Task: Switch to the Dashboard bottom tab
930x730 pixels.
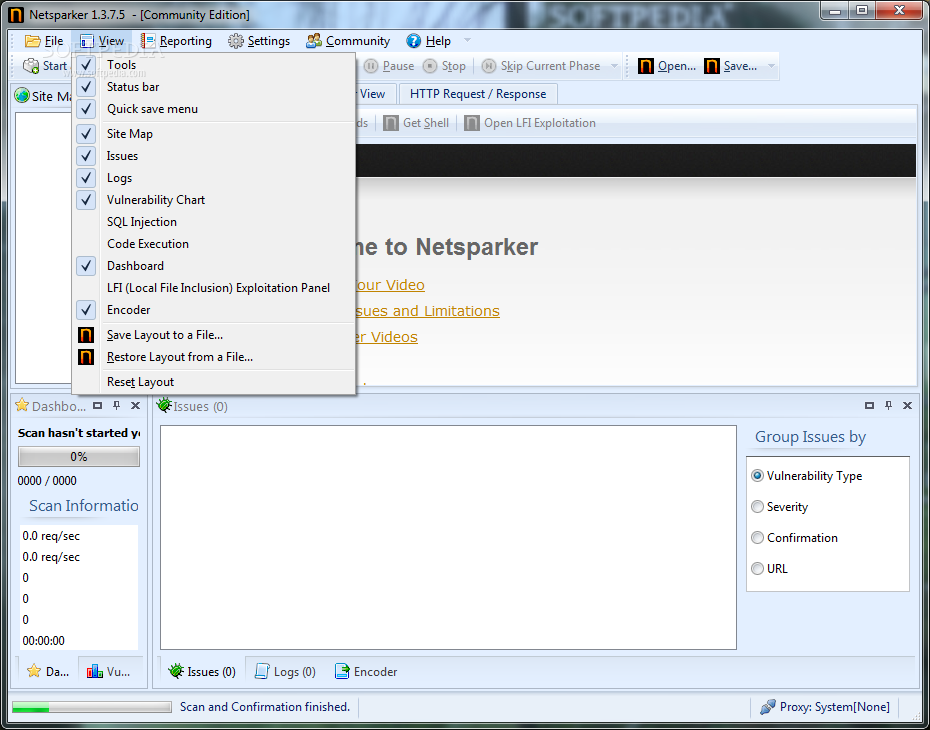Action: [x=47, y=671]
